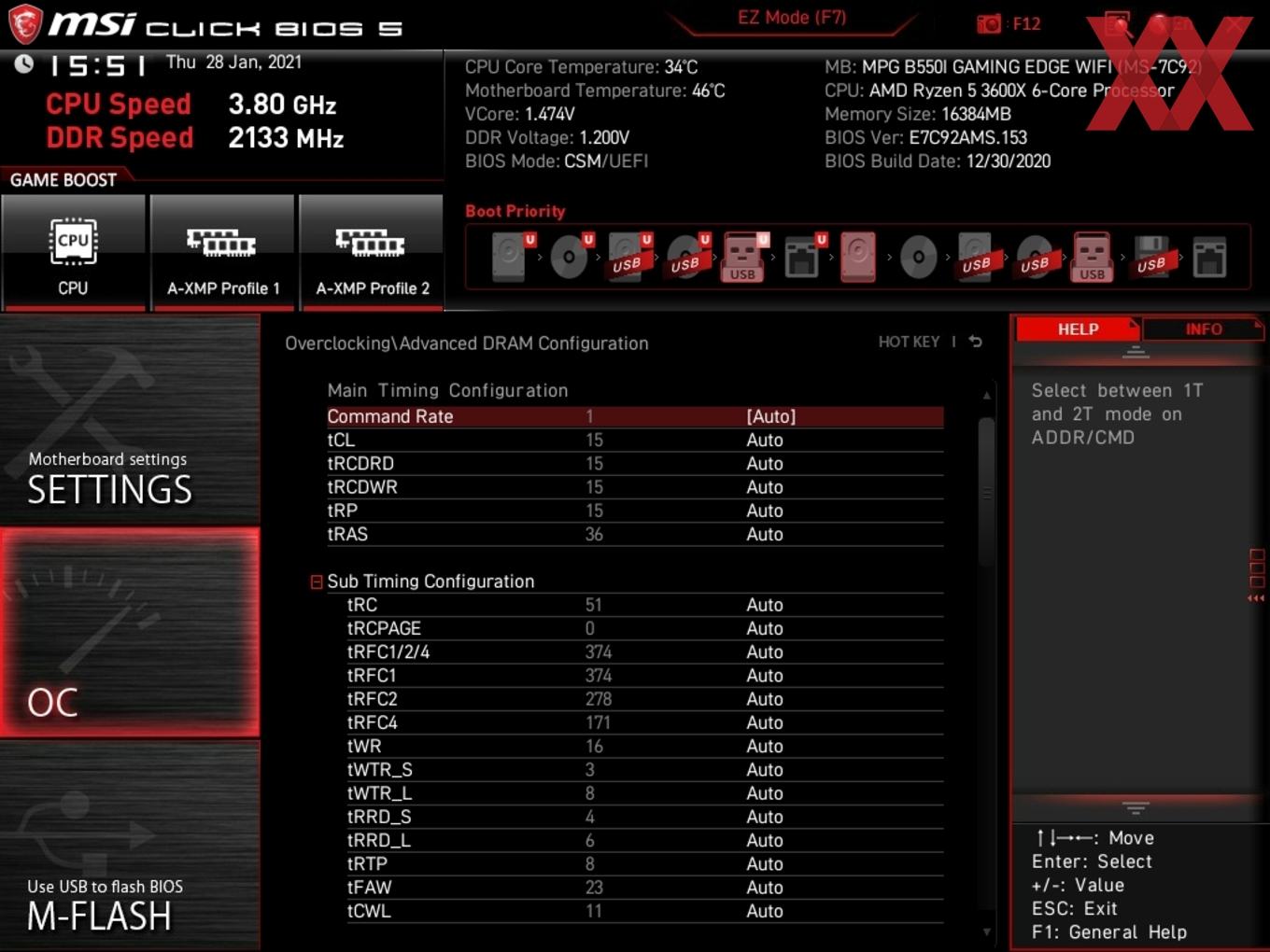Click the Main Timing Configuration heading
This screenshot has width=1270, height=952.
click(447, 390)
